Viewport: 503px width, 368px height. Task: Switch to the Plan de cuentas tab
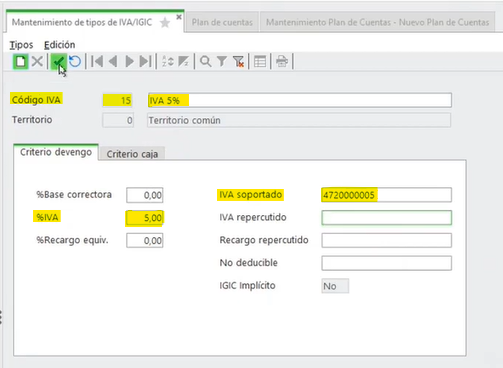pos(222,22)
